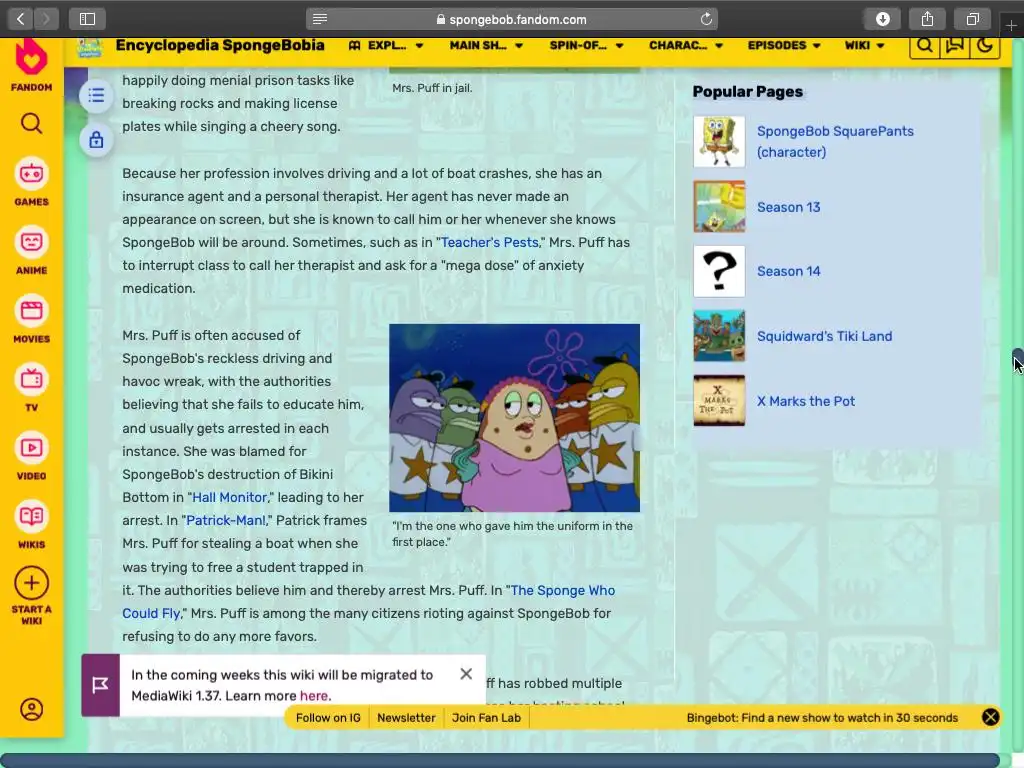Image resolution: width=1024 pixels, height=768 pixels.
Task: Click the spongebob.fandom.com address field
Action: [x=511, y=19]
